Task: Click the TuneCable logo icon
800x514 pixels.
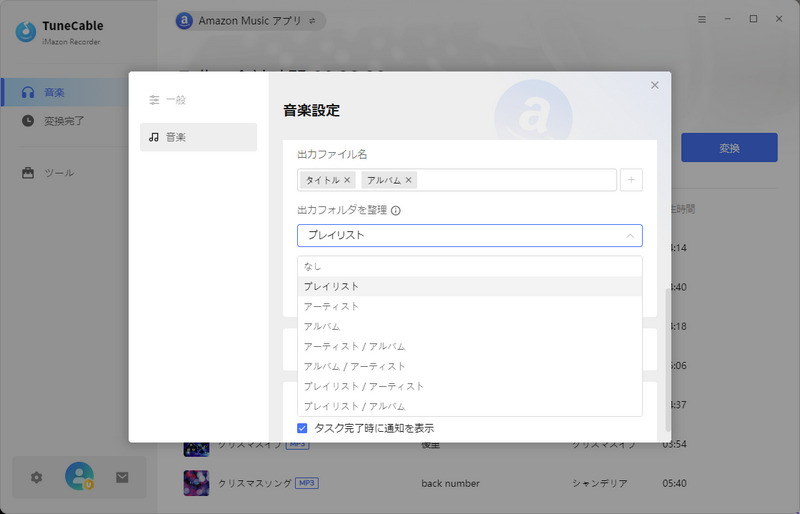Action: (26, 32)
